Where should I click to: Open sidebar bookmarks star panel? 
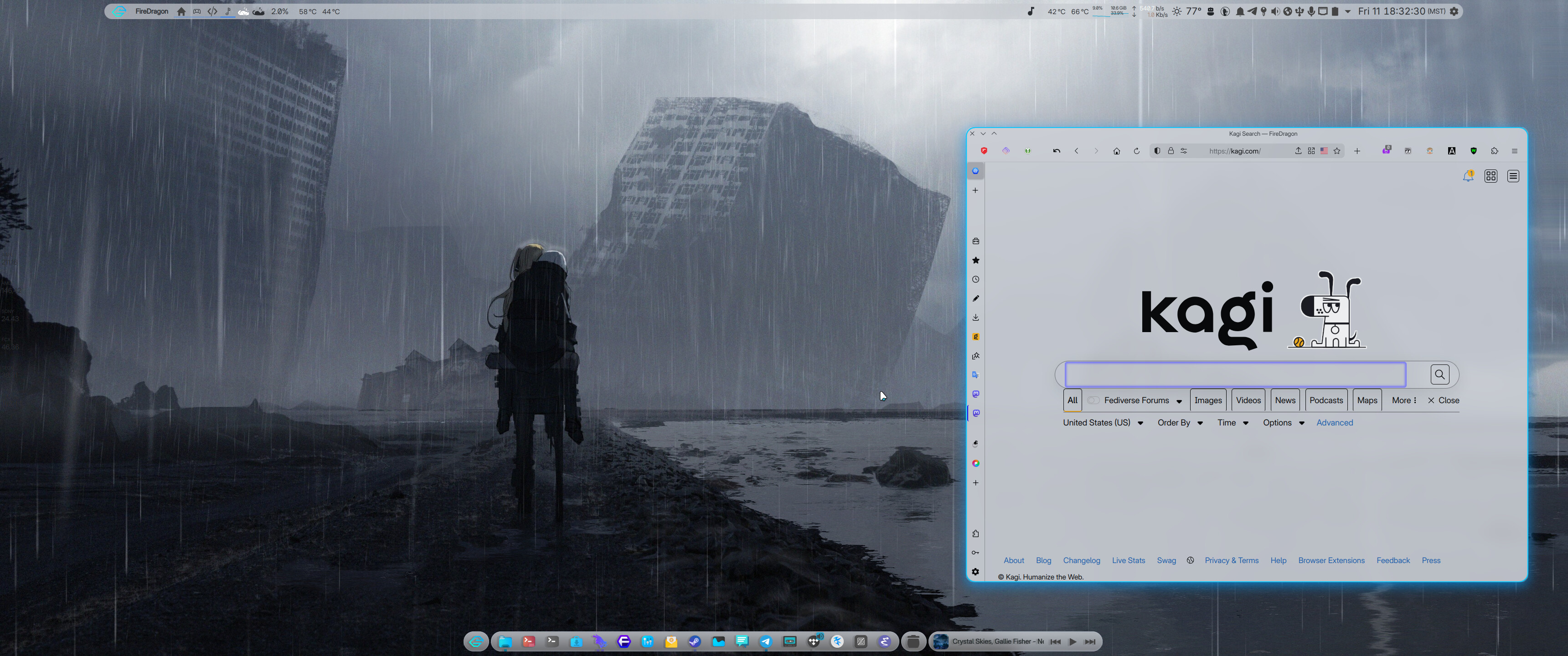(x=976, y=261)
